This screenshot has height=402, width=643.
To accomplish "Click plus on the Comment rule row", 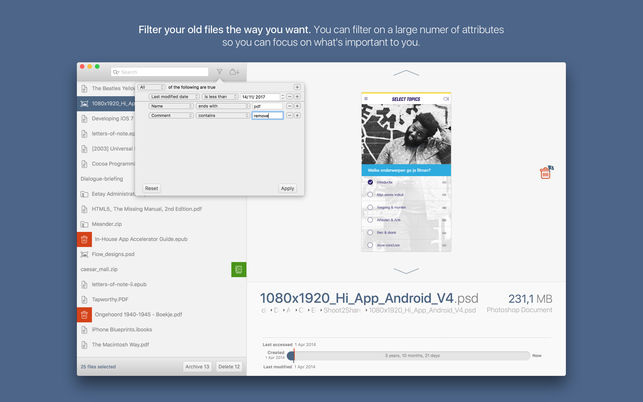I will click(297, 116).
